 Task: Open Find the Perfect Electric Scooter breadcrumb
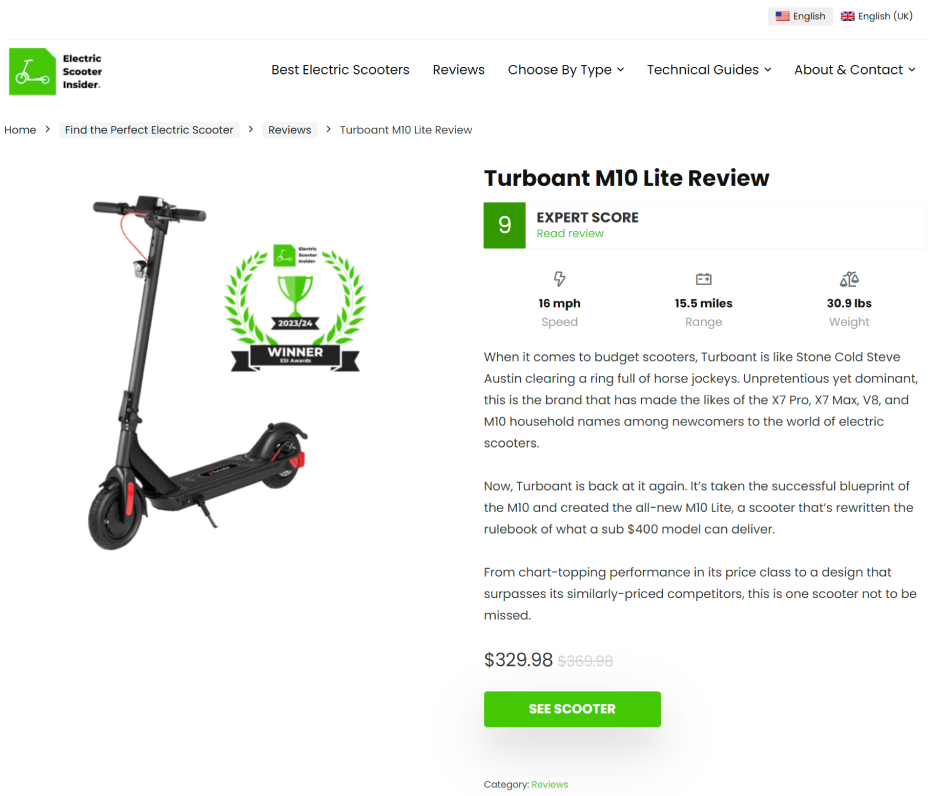click(x=149, y=130)
